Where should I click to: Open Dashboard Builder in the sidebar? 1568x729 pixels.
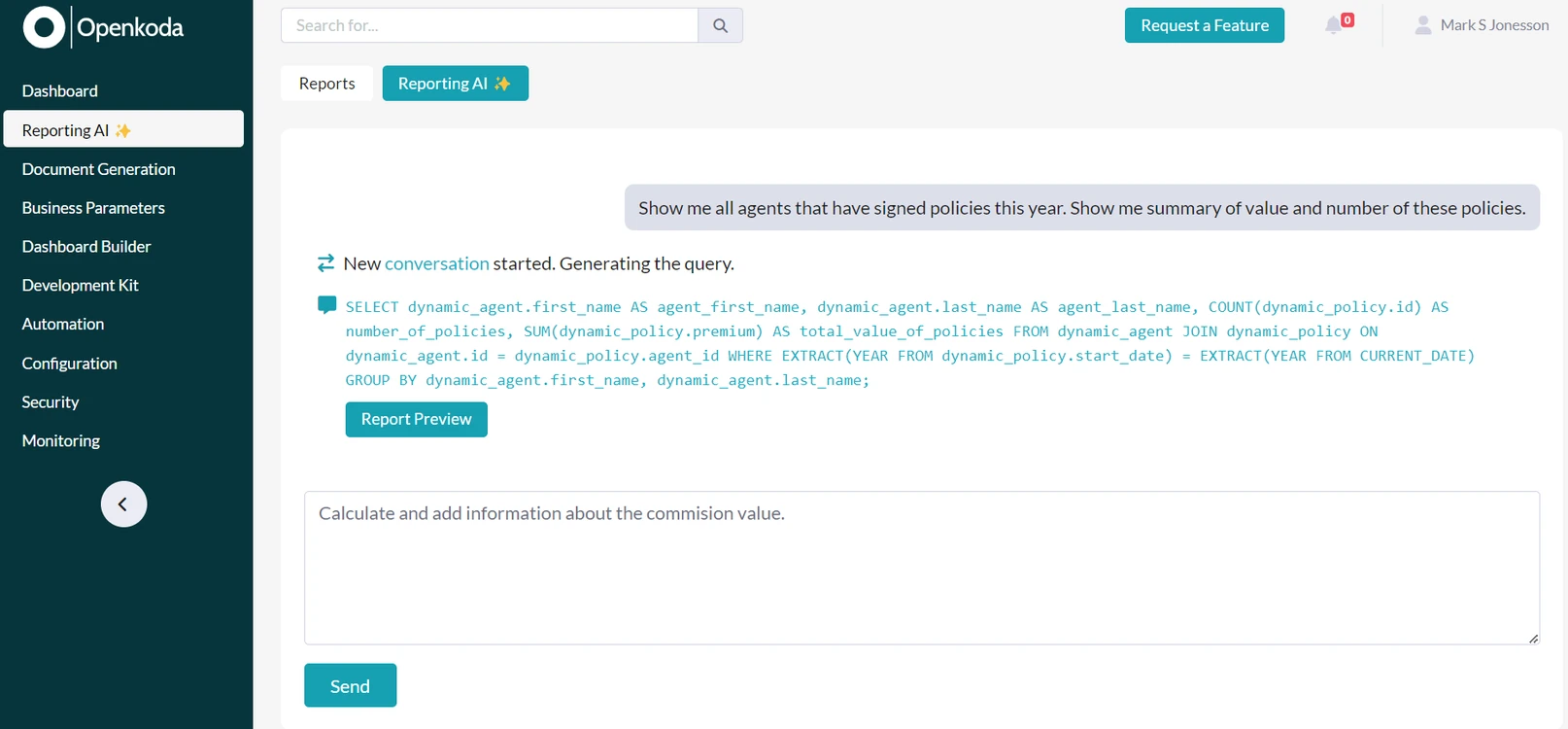[86, 247]
